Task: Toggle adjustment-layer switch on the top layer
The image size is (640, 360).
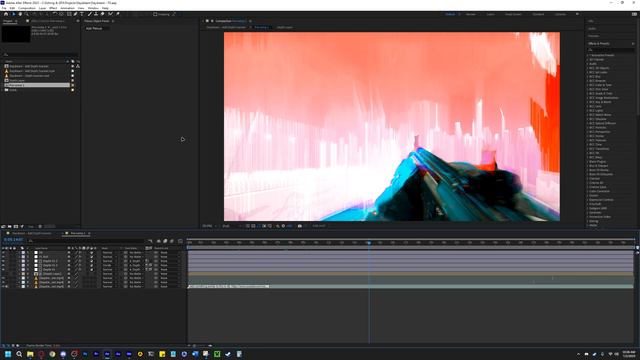Action: [x=91, y=253]
